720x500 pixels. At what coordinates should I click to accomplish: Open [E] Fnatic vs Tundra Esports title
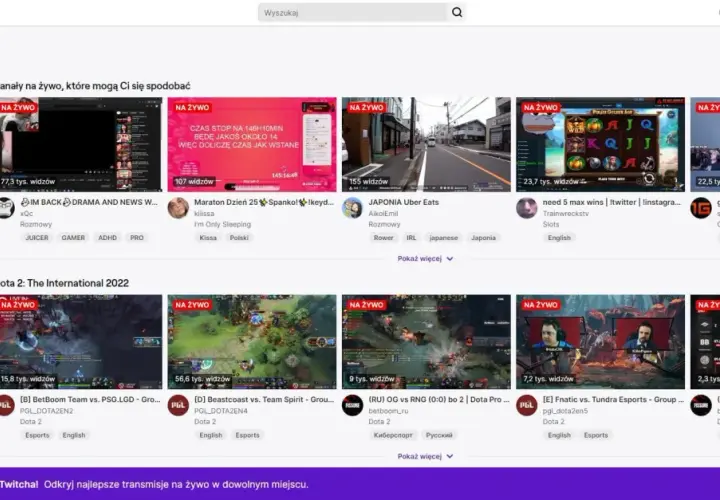pos(613,399)
